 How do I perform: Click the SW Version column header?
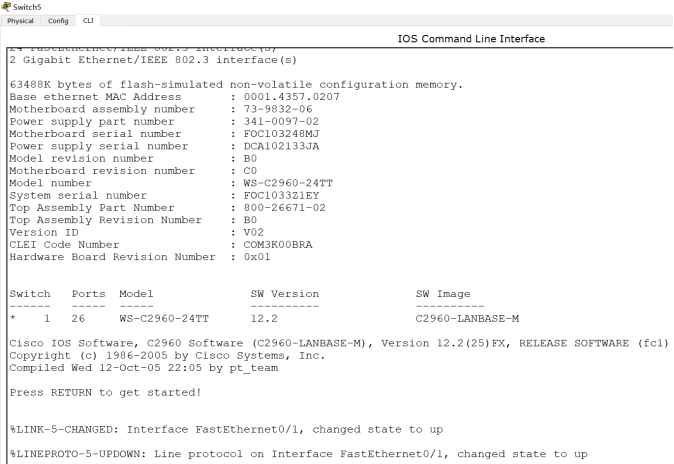[285, 294]
